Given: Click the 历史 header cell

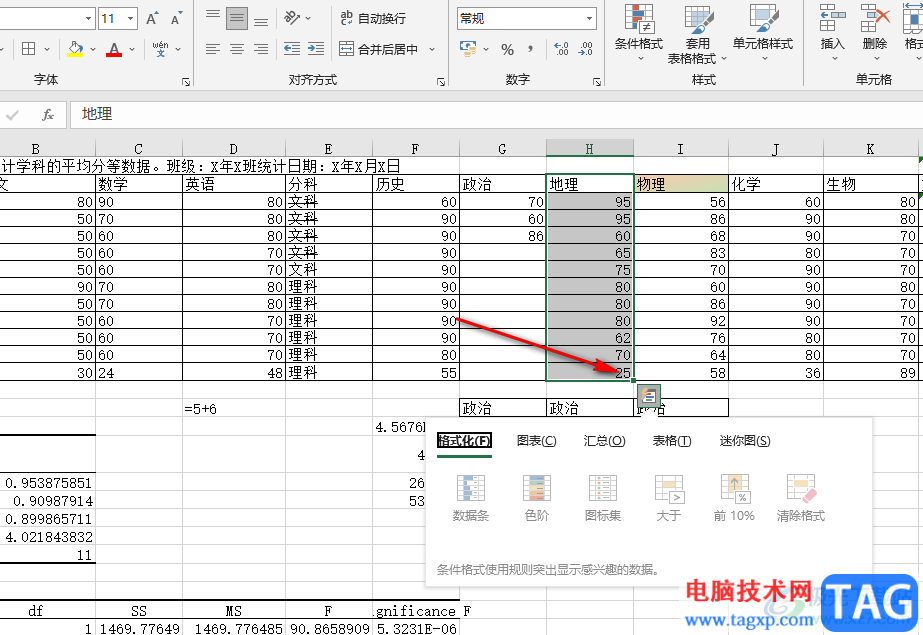Looking at the screenshot, I should click(416, 184).
